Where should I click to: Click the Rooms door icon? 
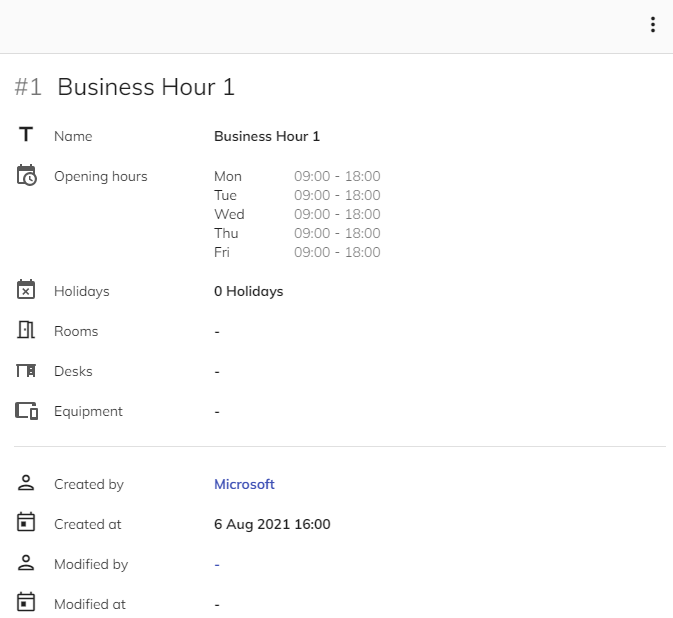coord(27,331)
